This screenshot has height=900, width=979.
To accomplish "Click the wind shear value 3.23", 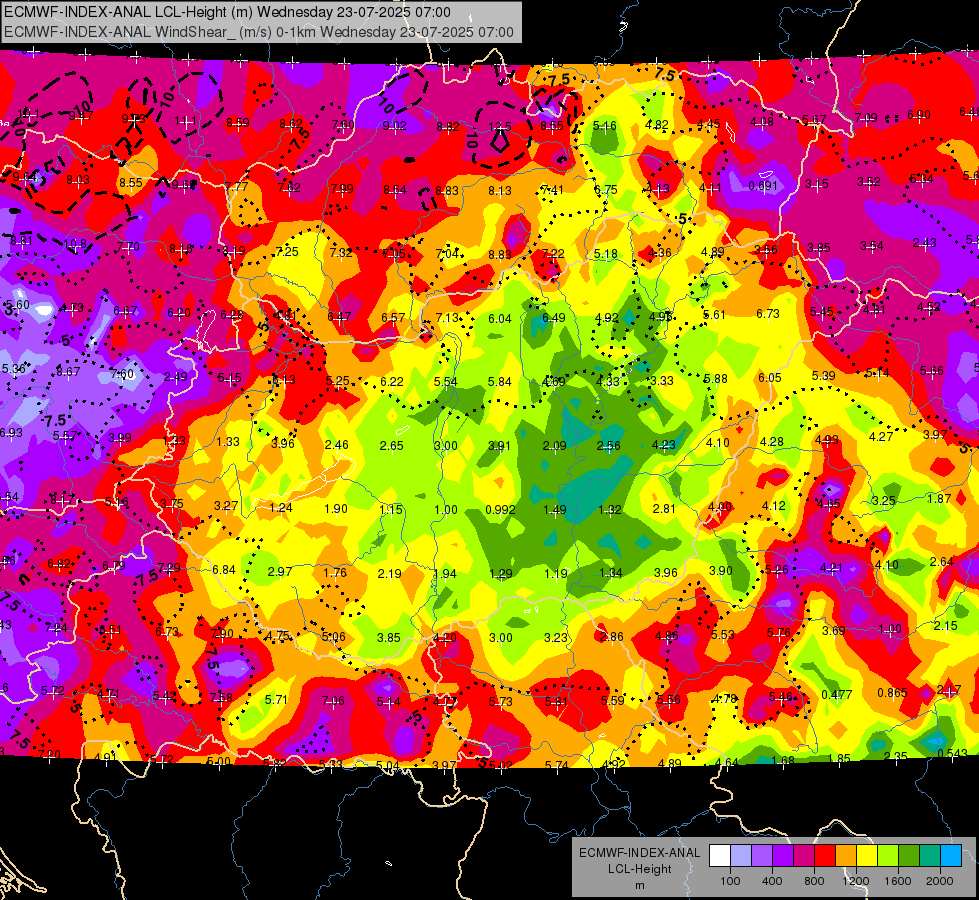I will point(556,638).
